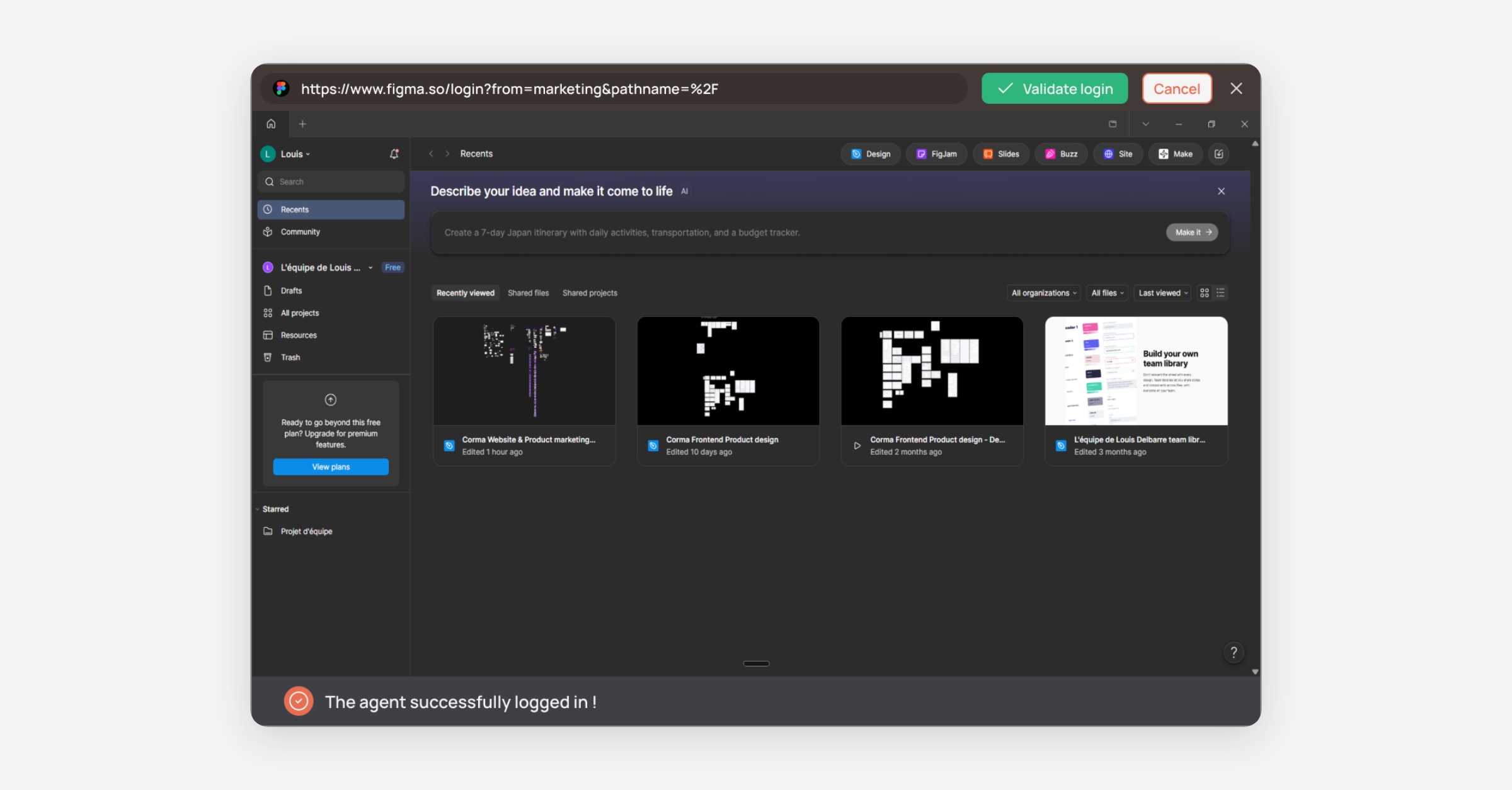Collapse the Starred section
This screenshot has height=790, width=1512.
258,509
